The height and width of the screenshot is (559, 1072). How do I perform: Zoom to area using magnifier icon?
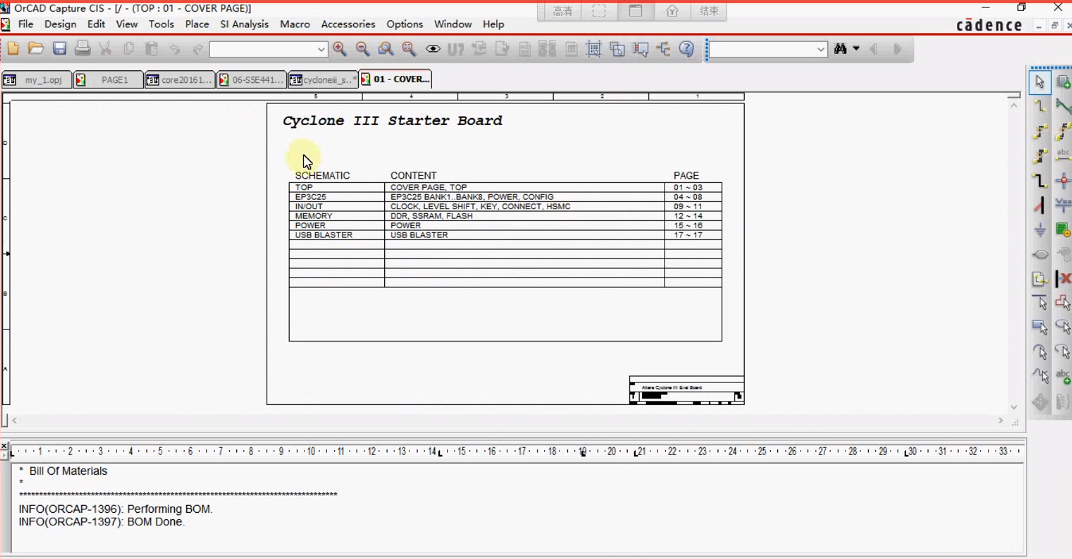(x=386, y=49)
